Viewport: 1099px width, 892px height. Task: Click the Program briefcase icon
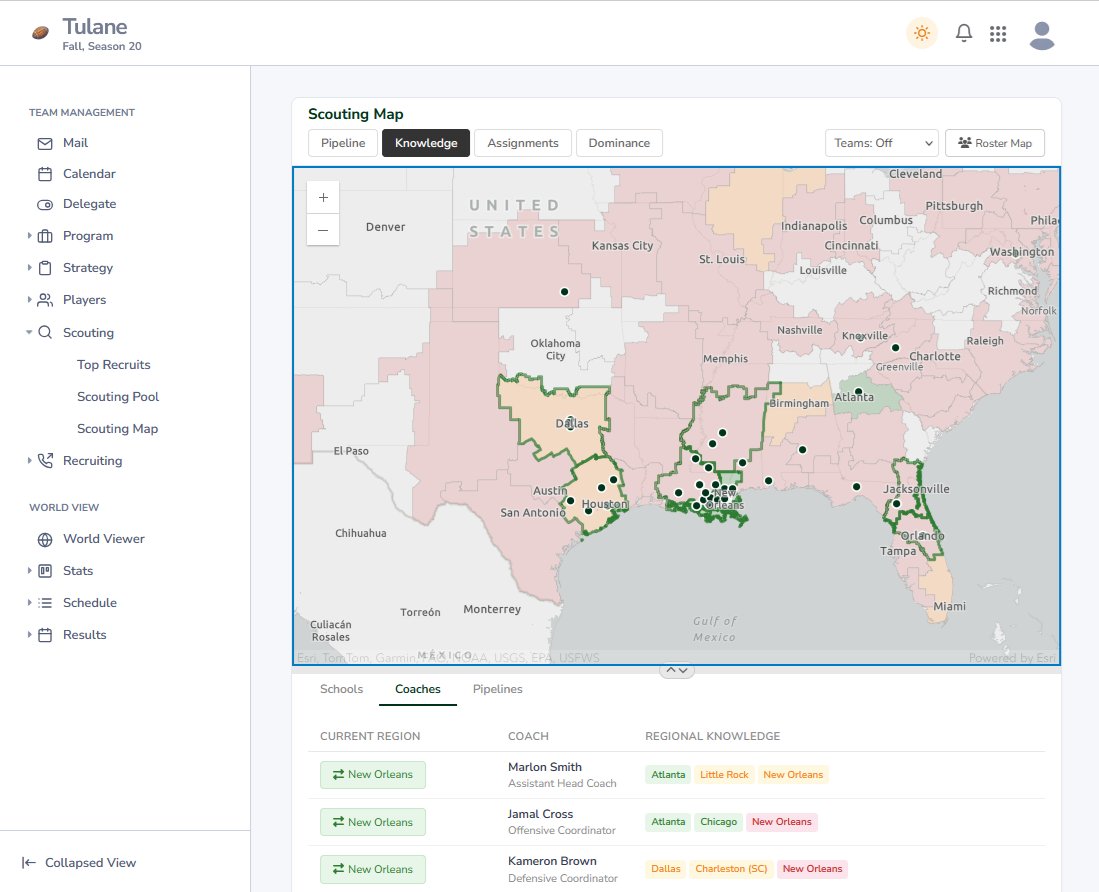(45, 236)
